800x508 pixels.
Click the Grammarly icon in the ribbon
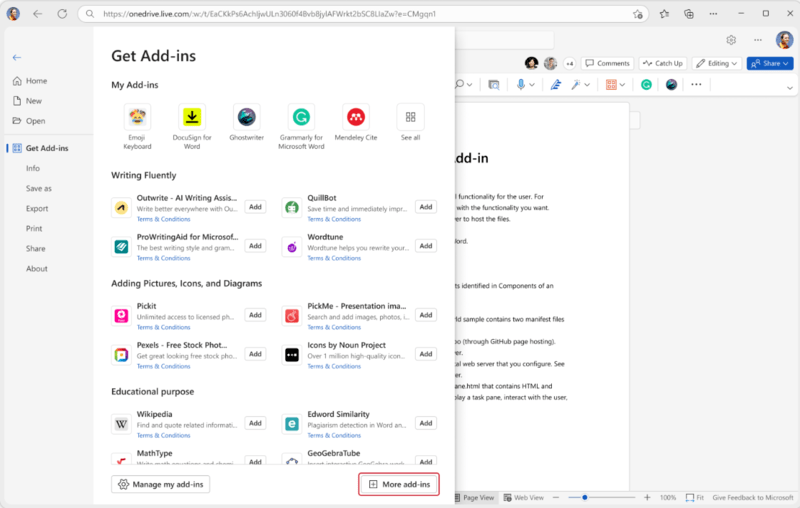tap(646, 85)
